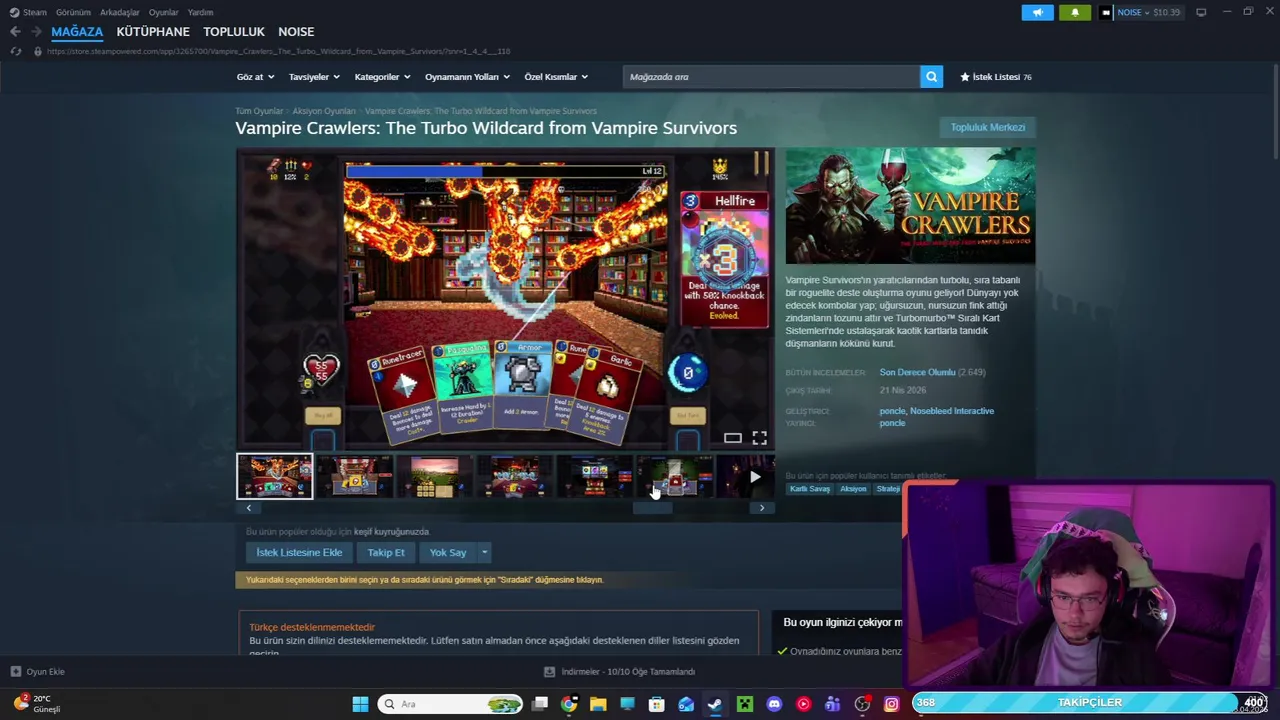Open Microsoft Store from taskbar

pos(657,704)
